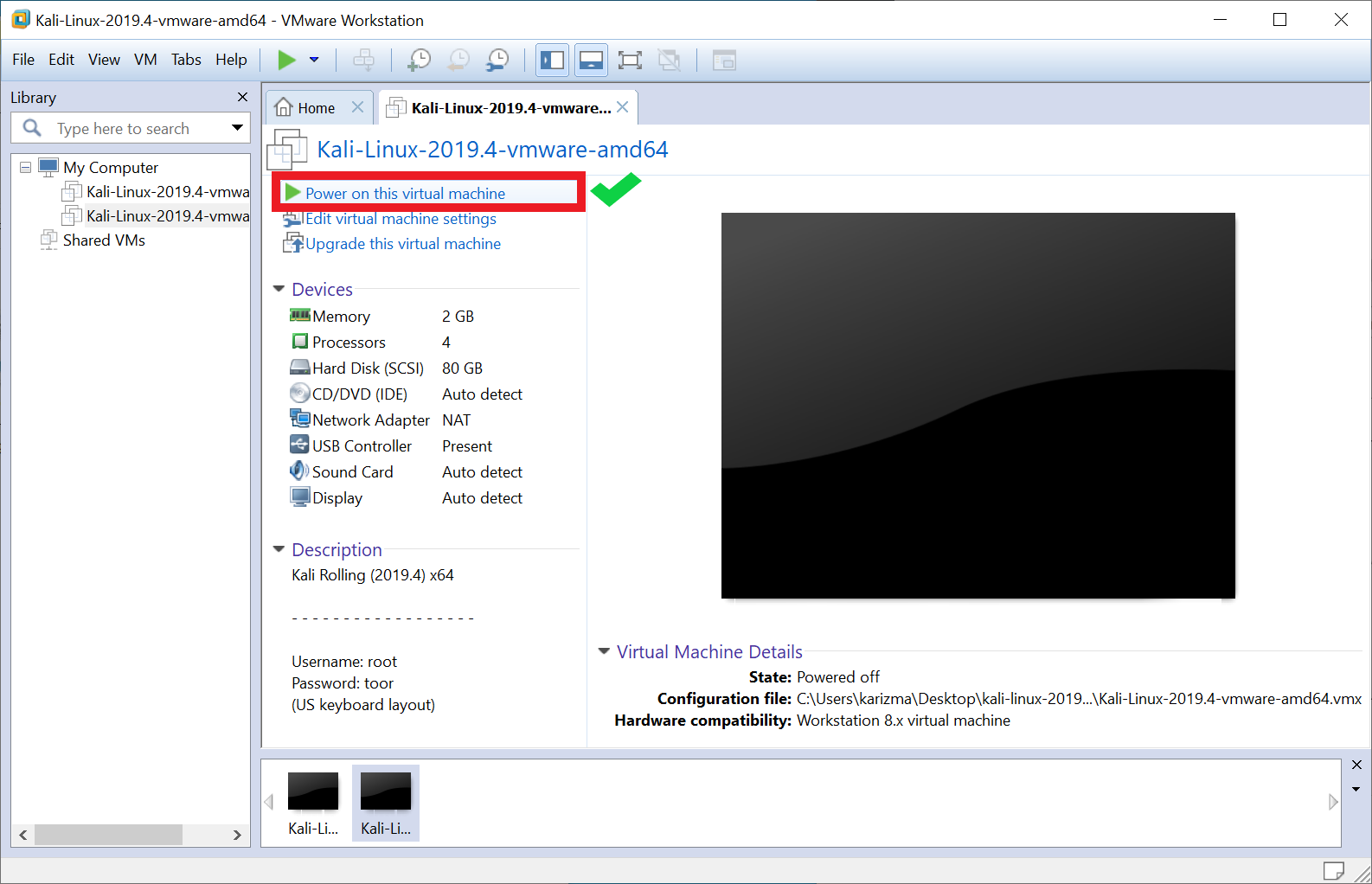The height and width of the screenshot is (884, 1372).
Task: Click the Memory device icon
Action: [x=300, y=315]
